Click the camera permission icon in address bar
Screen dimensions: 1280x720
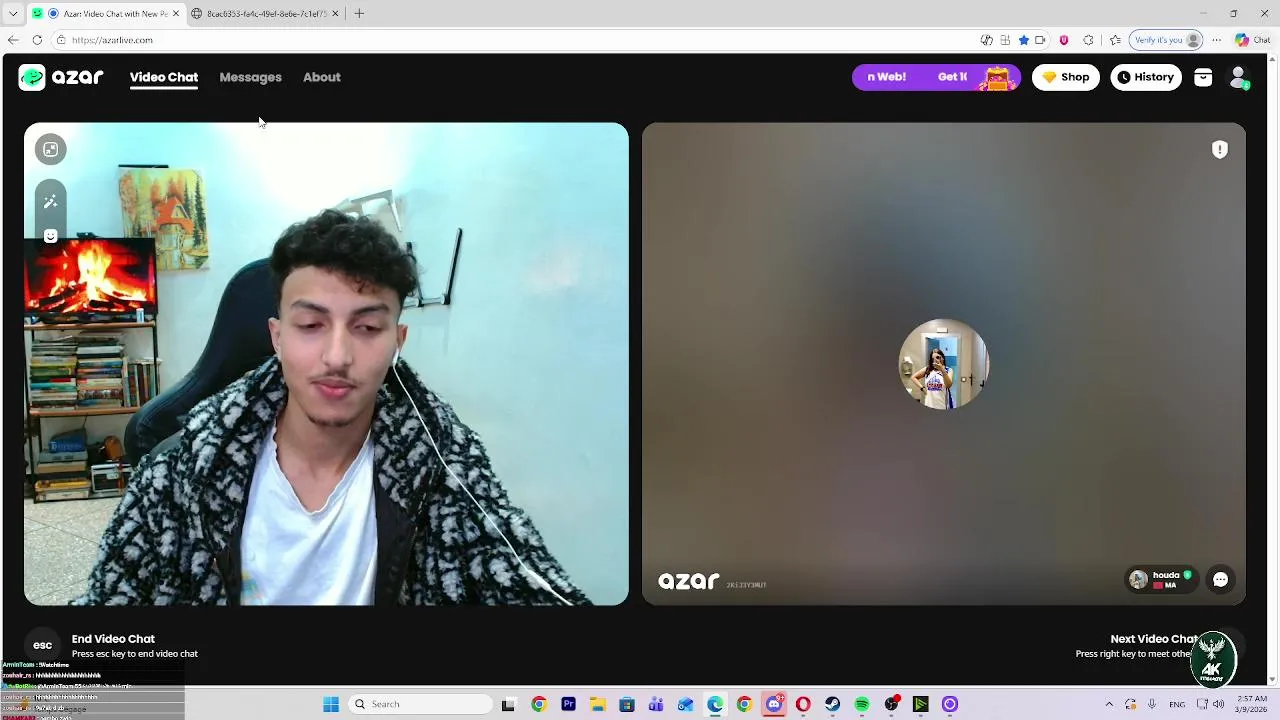click(1040, 40)
